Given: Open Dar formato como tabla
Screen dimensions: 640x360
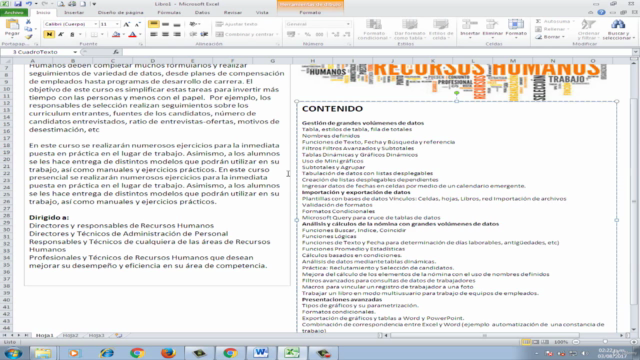Looking at the screenshot, I should click(x=409, y=30).
